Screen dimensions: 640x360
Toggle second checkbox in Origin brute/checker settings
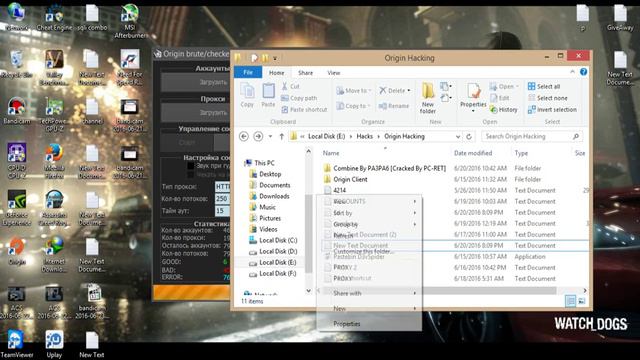click(x=191, y=175)
